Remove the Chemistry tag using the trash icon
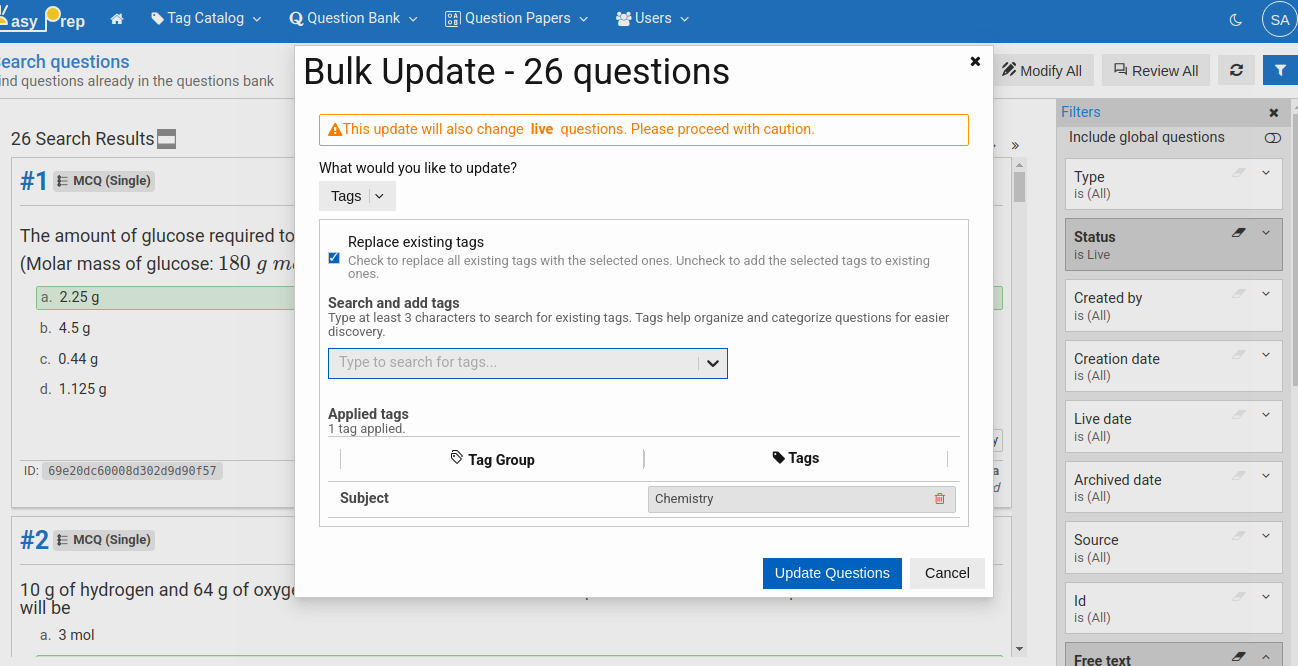This screenshot has width=1298, height=666. (x=939, y=498)
